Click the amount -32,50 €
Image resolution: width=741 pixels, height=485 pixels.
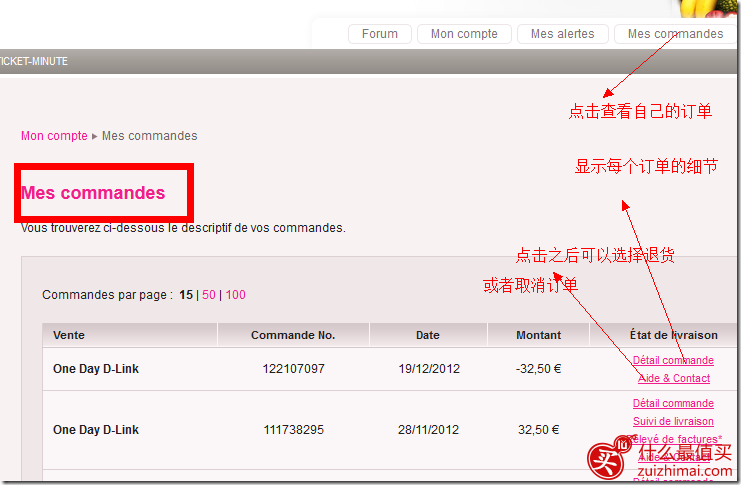(538, 369)
